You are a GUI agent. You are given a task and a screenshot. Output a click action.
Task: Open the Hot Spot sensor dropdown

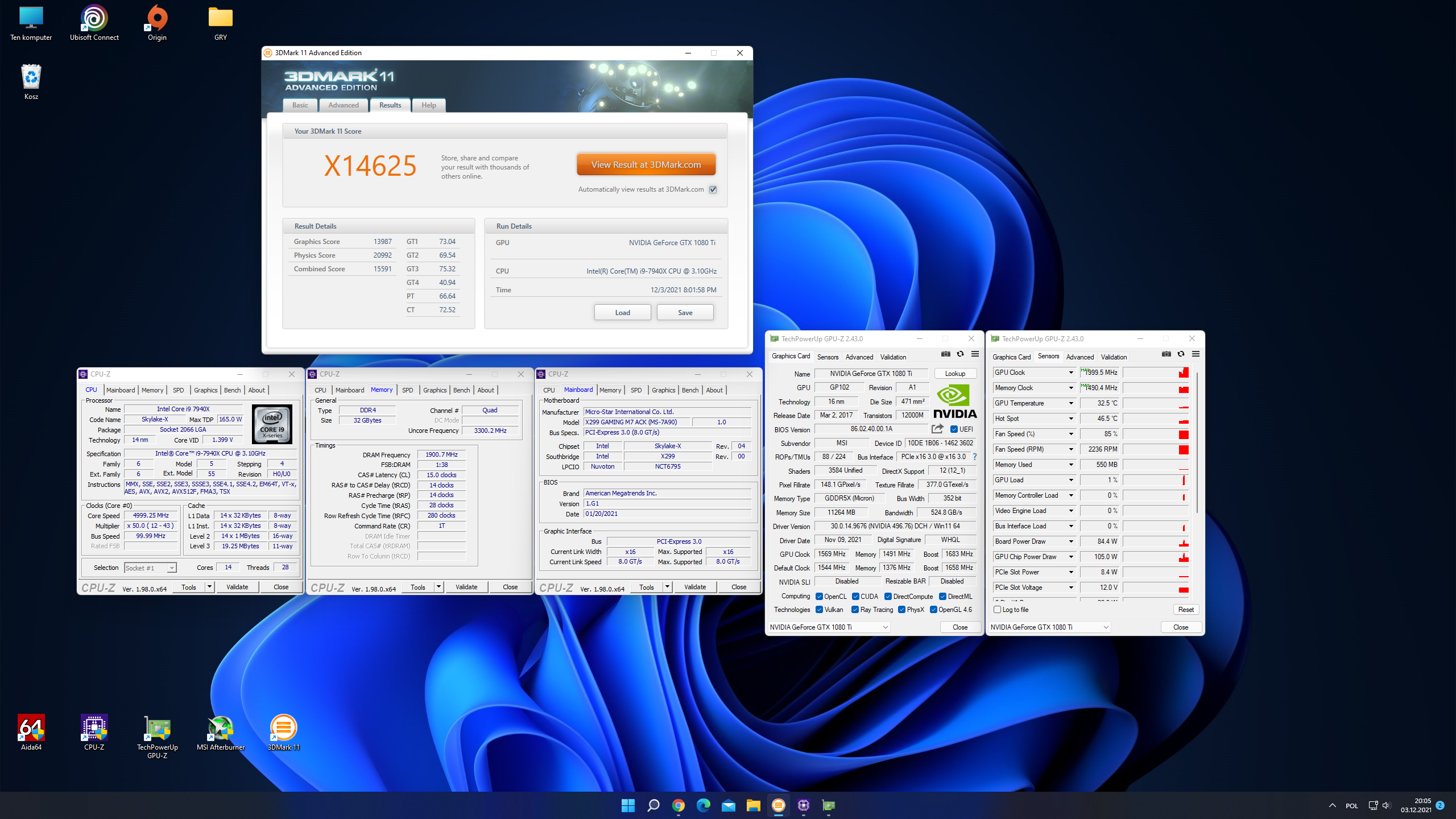pyautogui.click(x=1071, y=419)
